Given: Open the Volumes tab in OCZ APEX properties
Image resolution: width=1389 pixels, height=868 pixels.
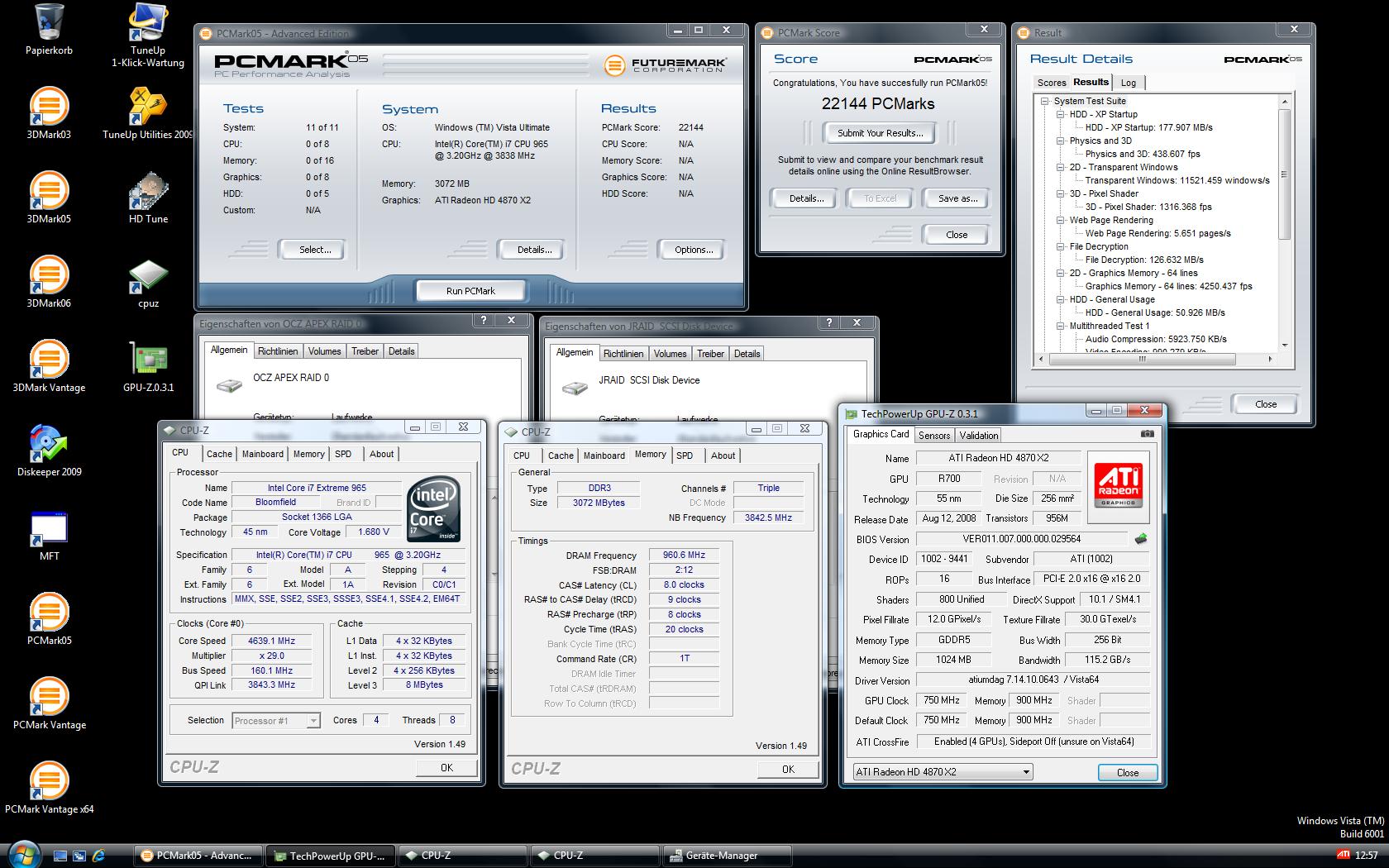Looking at the screenshot, I should pyautogui.click(x=324, y=351).
